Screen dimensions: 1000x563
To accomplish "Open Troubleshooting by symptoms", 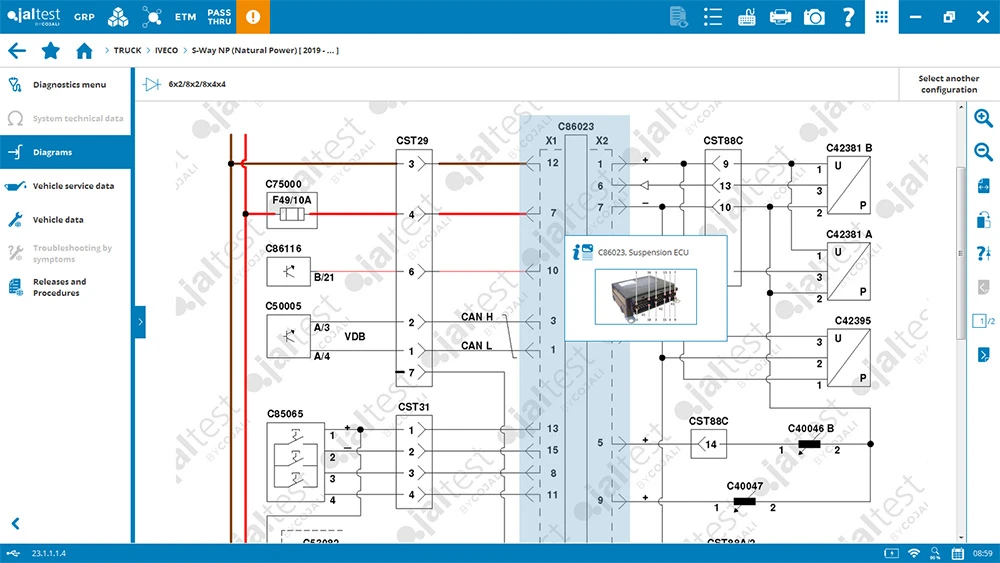I will pos(66,253).
